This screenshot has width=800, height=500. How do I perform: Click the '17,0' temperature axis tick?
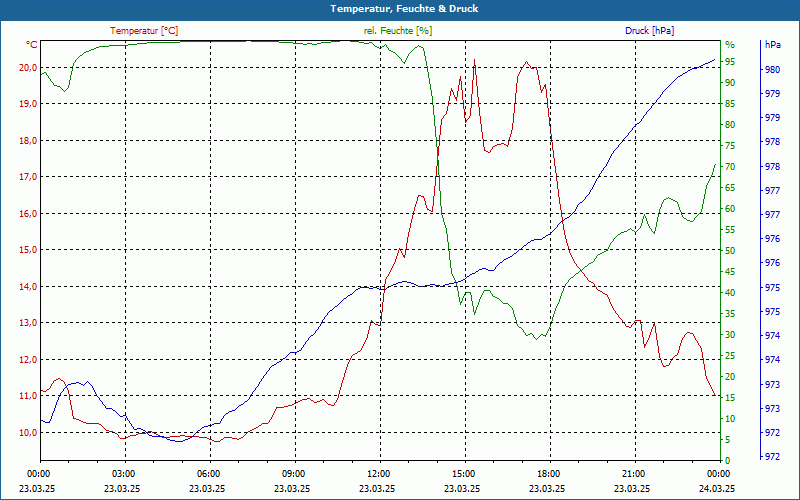point(28,177)
